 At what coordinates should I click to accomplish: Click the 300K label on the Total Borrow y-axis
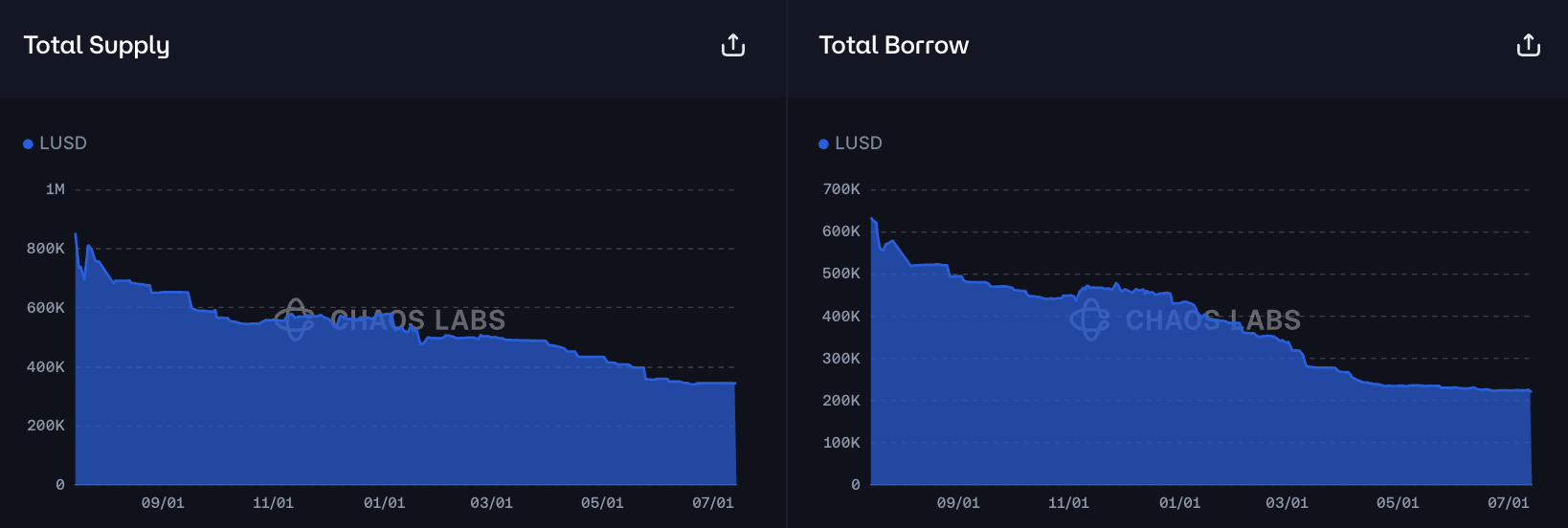(x=841, y=359)
